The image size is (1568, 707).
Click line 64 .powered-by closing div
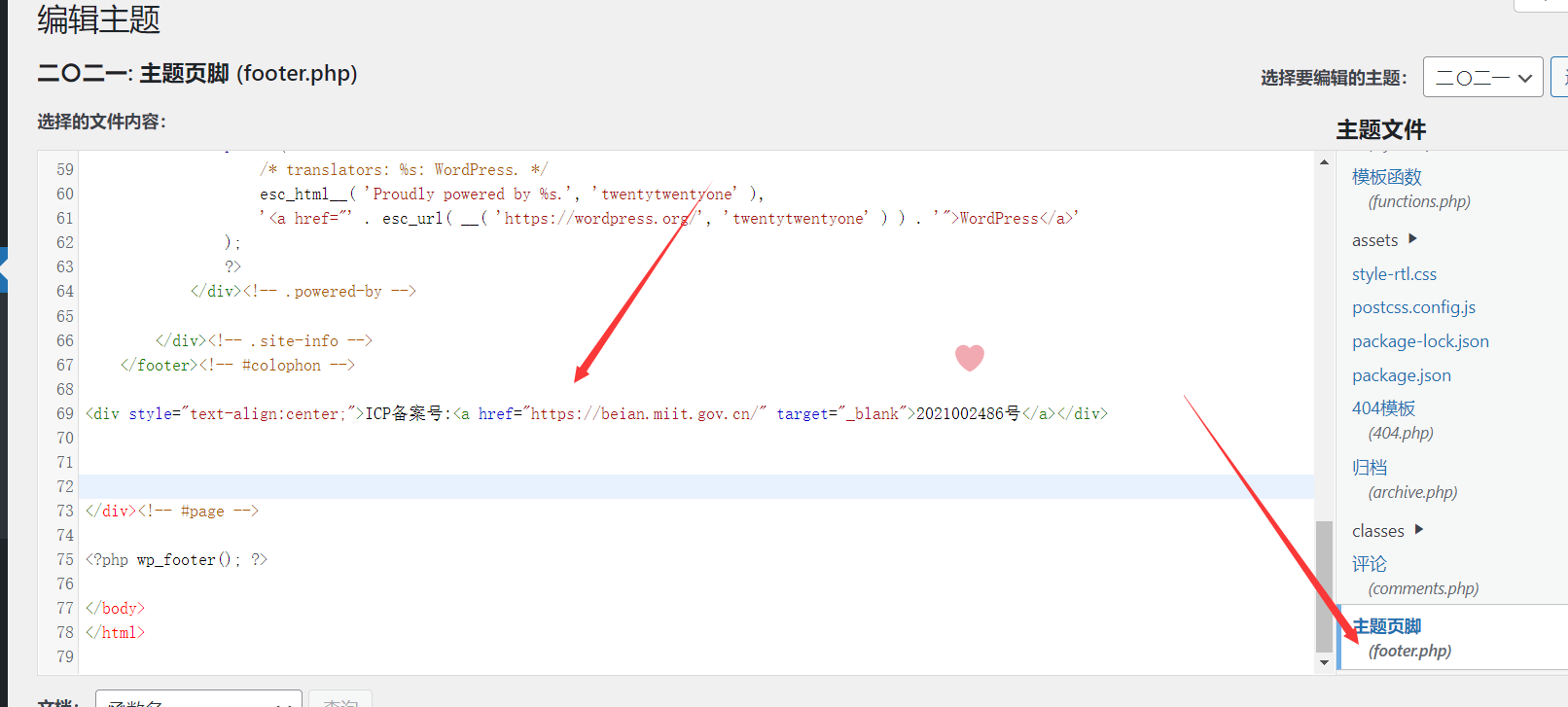pyautogui.click(x=303, y=291)
